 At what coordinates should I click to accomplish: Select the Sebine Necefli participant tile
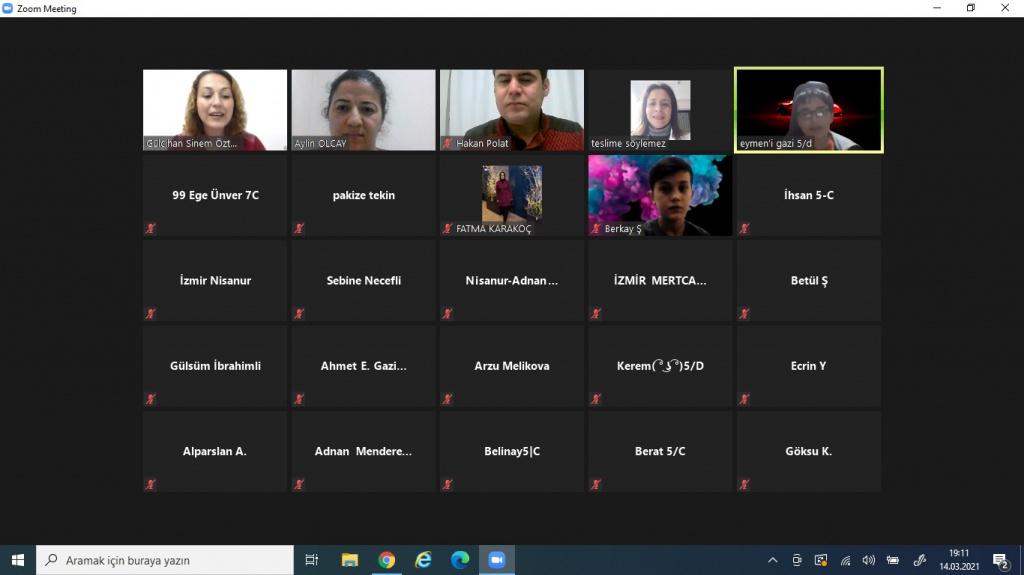363,280
